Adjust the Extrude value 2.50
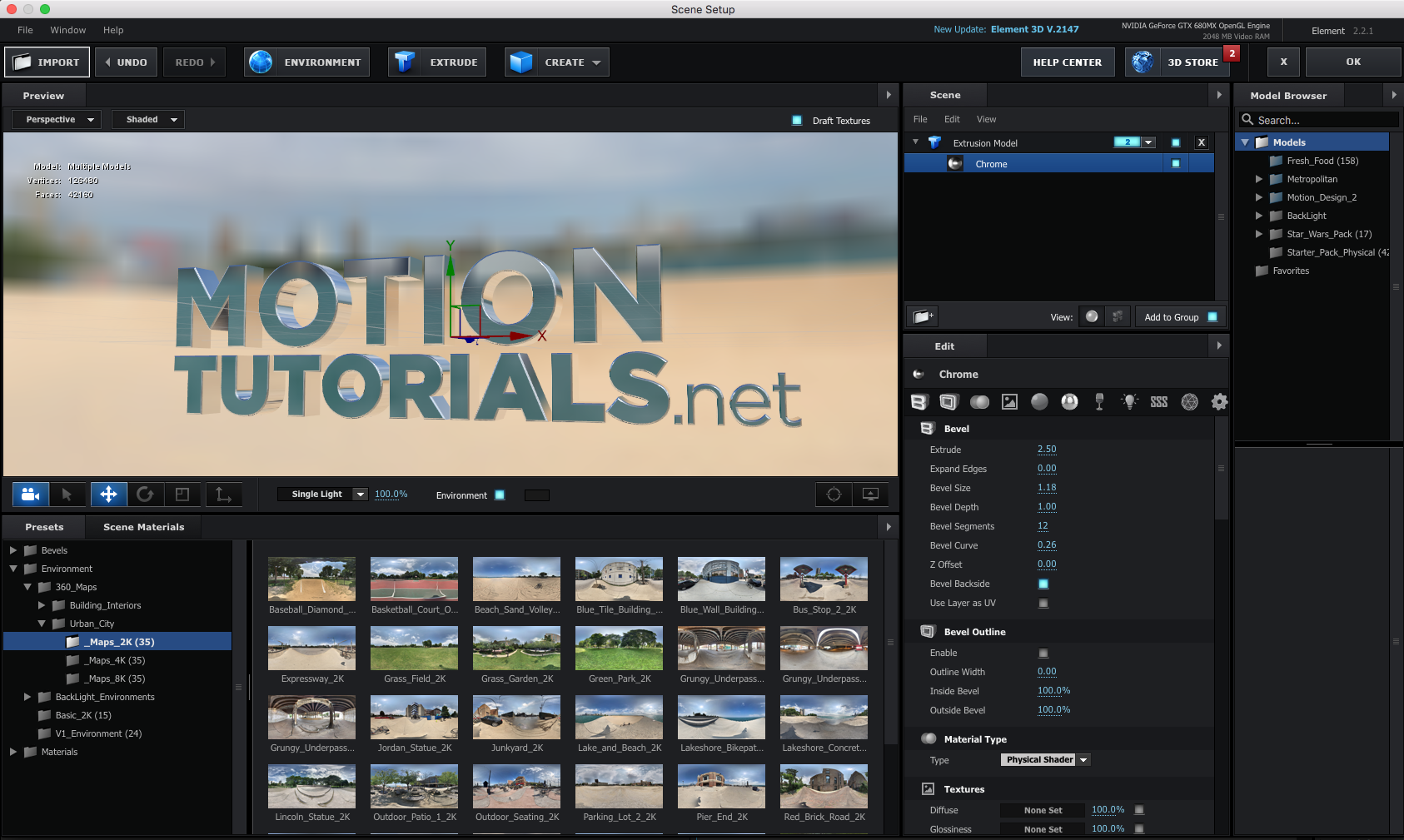This screenshot has height=840, width=1404. point(1047,450)
